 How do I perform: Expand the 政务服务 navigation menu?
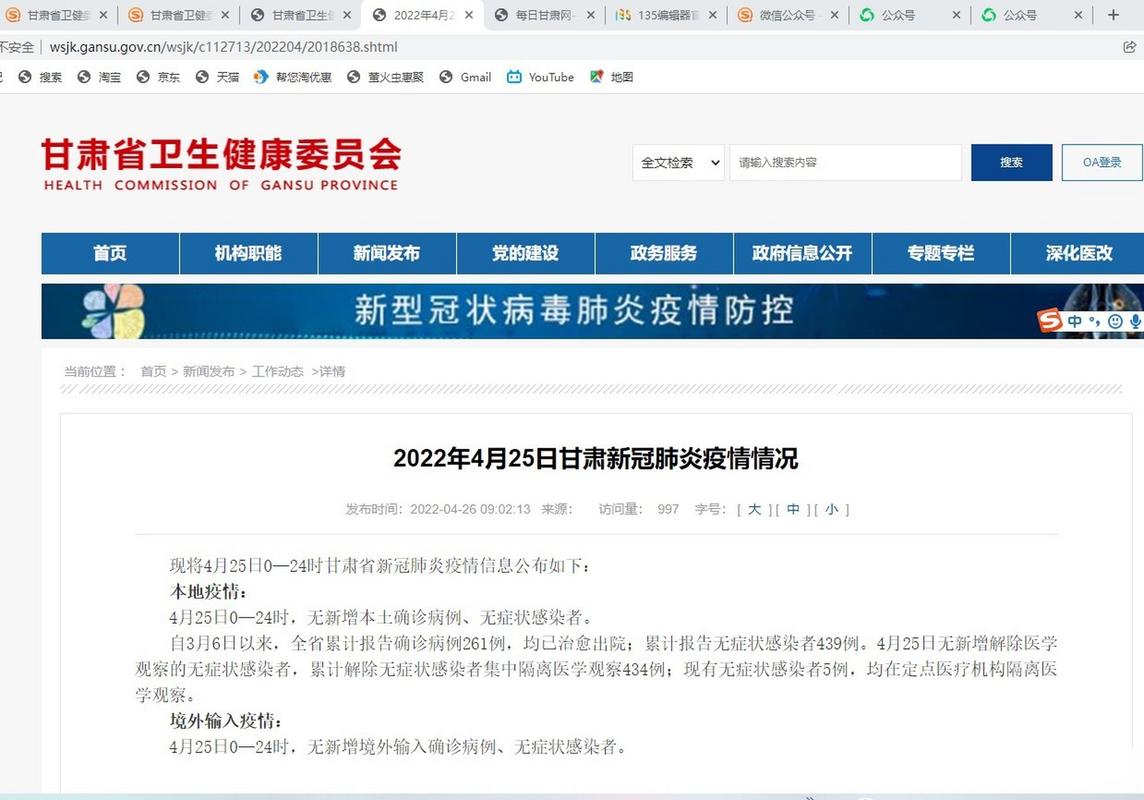pos(664,253)
